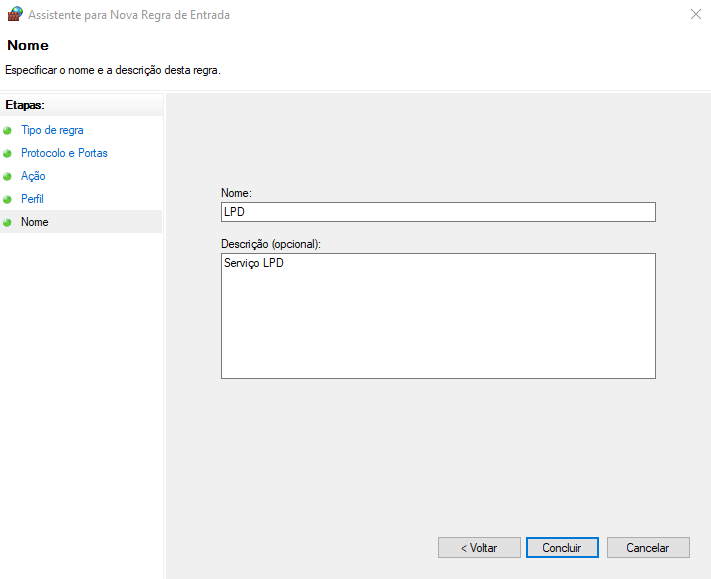Select the Nome step in the sidebar

pos(34,222)
